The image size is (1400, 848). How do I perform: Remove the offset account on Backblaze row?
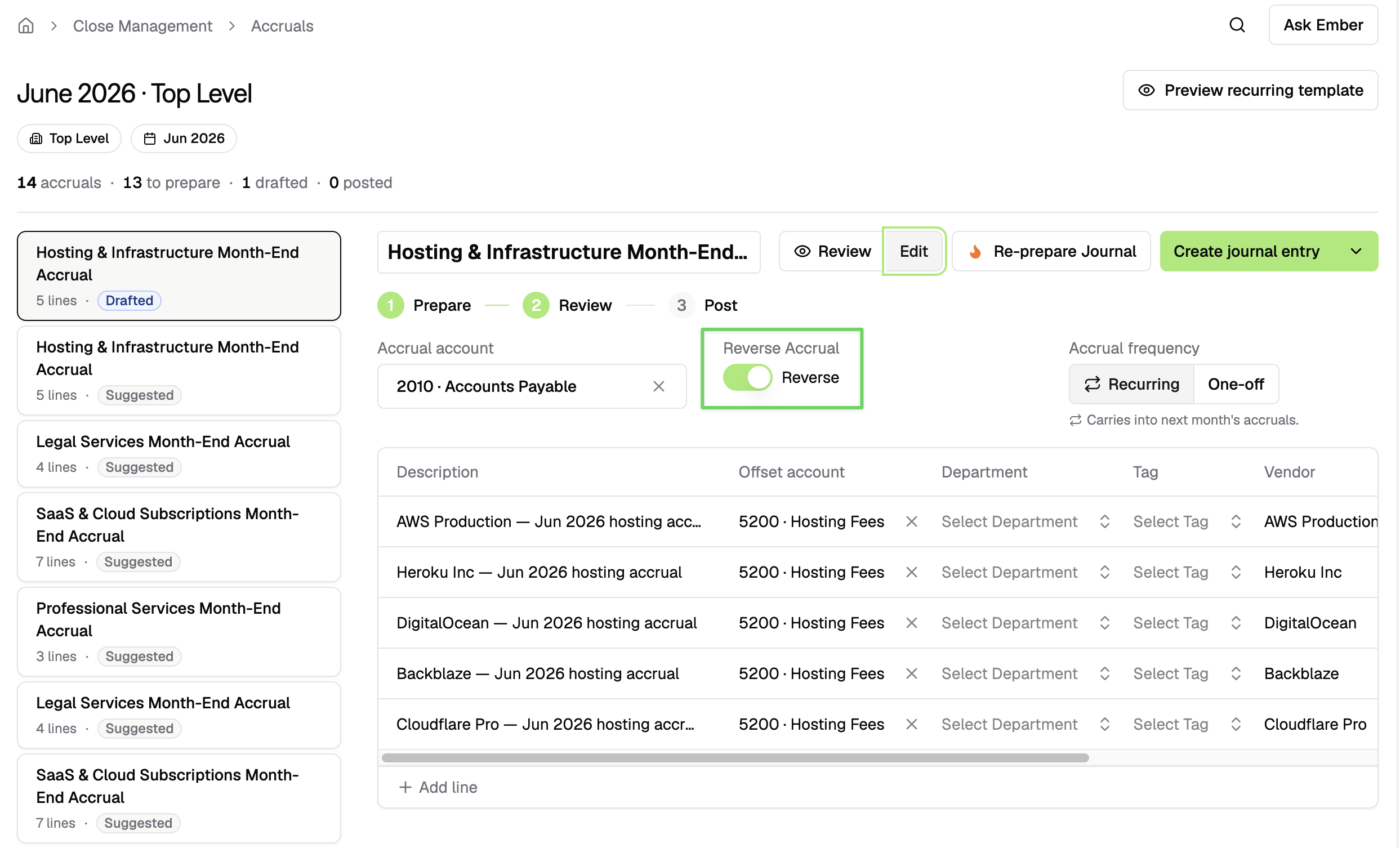(x=911, y=673)
